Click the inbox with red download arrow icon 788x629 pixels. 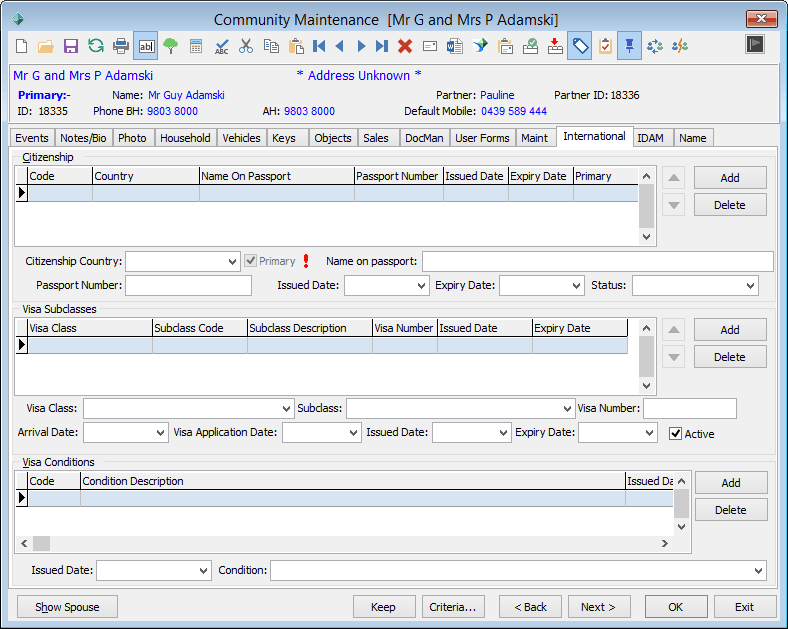point(555,46)
